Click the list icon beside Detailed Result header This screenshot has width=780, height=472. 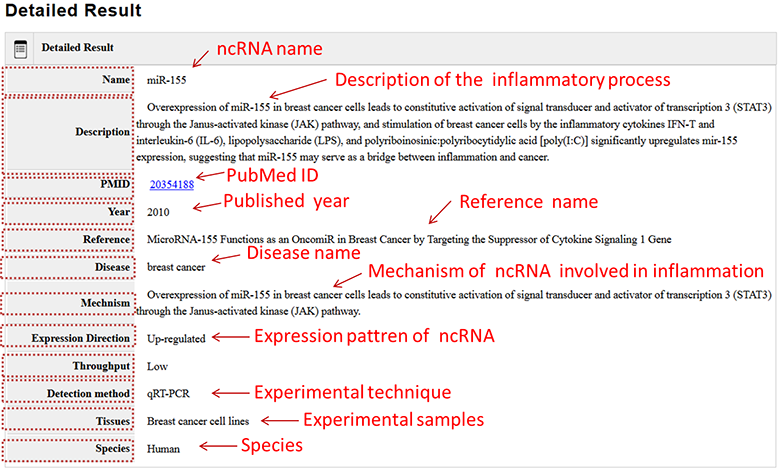point(20,48)
